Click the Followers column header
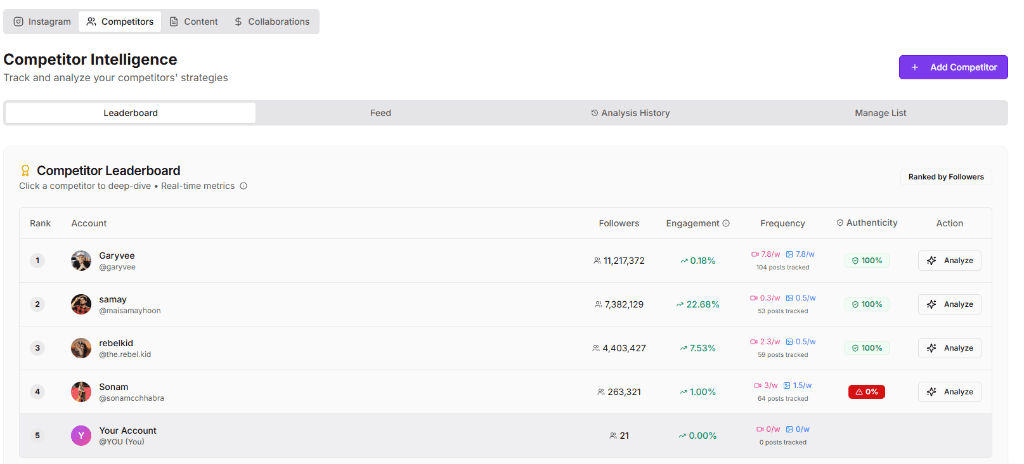 click(x=619, y=224)
